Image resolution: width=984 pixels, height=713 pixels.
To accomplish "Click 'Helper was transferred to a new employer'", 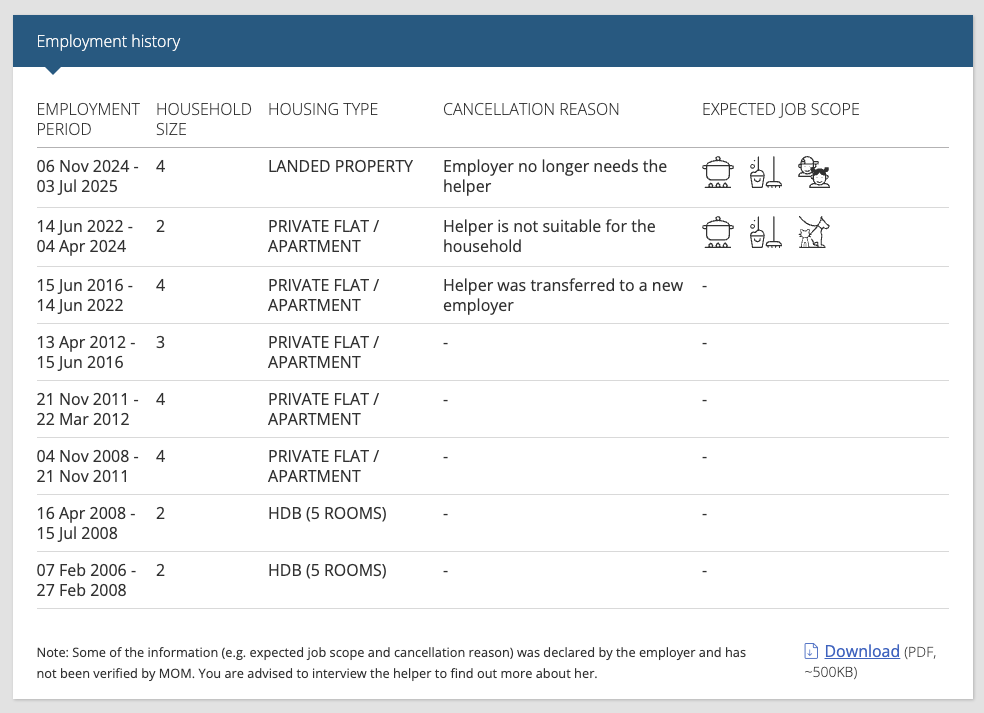I will [x=563, y=295].
